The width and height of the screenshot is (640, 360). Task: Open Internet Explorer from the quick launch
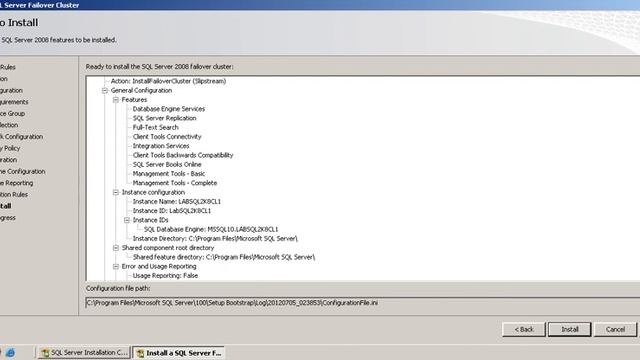(10, 353)
